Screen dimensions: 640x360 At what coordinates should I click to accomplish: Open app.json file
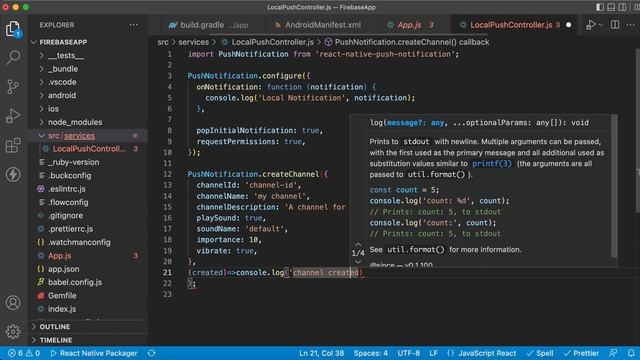coord(63,269)
